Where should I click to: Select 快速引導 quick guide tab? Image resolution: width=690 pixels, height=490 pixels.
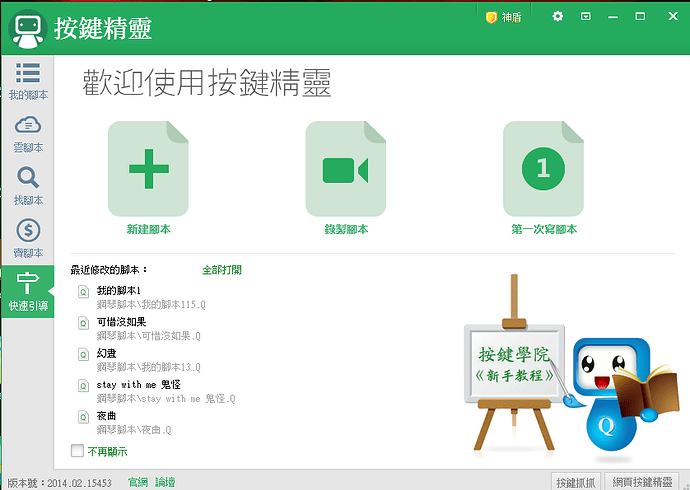pos(28,291)
